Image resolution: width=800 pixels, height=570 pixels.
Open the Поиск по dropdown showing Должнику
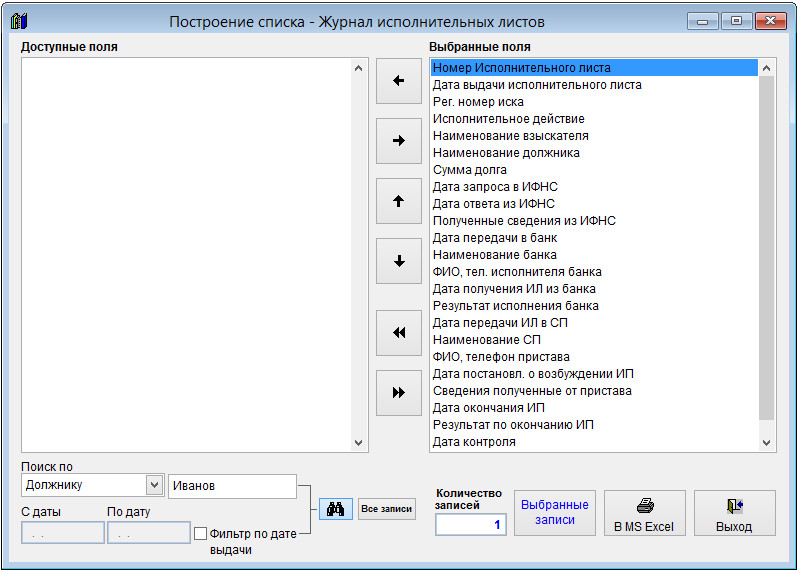pos(154,485)
